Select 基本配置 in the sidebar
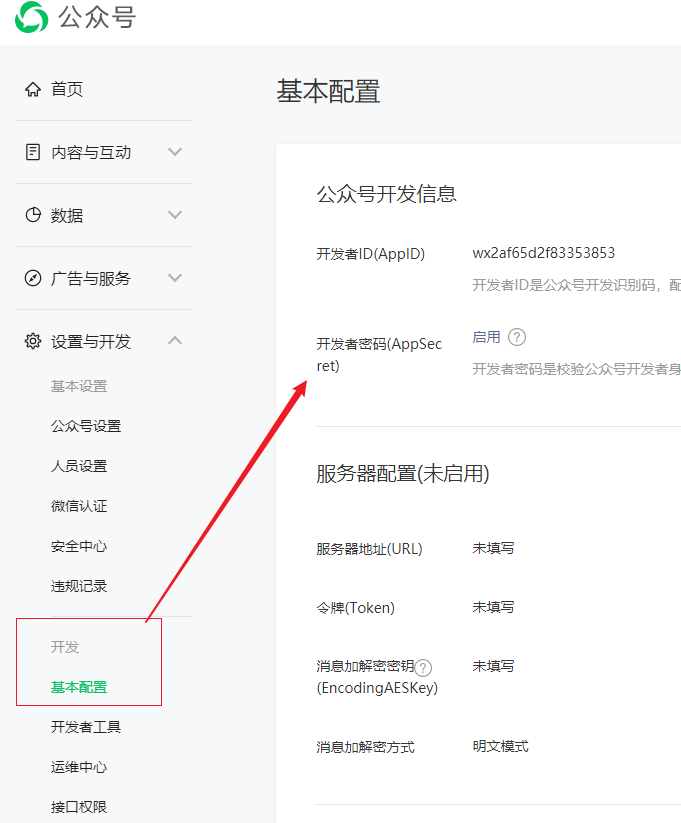Viewport: 681px width, 823px height. (79, 687)
